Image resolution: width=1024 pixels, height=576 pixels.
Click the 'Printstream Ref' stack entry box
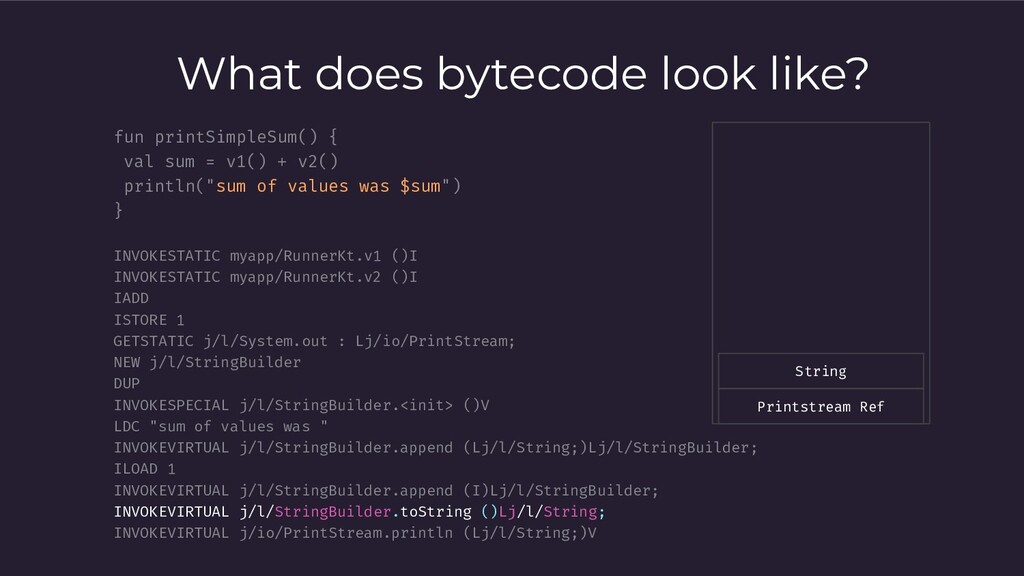click(821, 406)
